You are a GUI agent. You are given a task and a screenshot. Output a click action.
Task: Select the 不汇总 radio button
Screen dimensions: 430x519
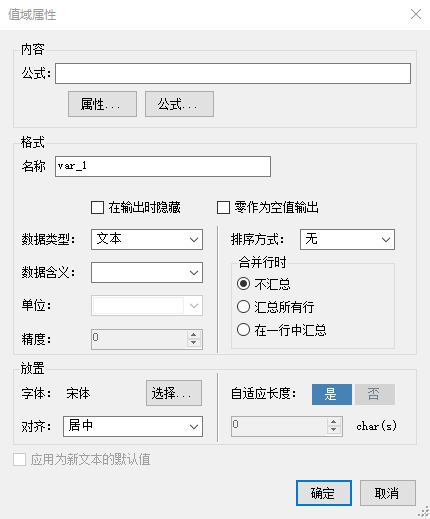[243, 284]
